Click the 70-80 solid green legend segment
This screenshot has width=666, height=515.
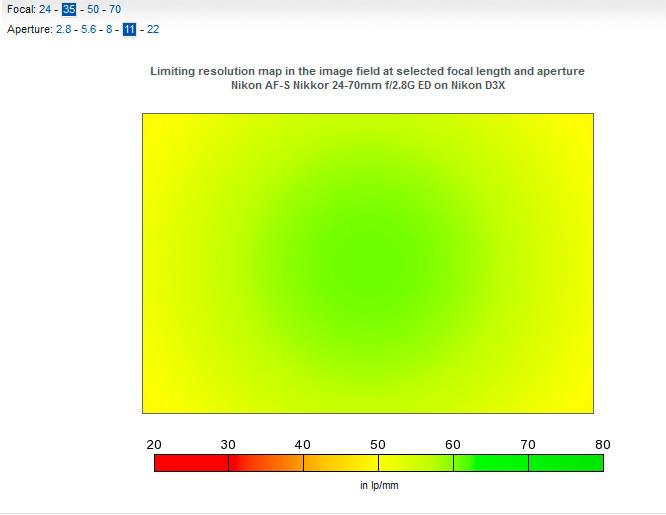click(x=566, y=463)
